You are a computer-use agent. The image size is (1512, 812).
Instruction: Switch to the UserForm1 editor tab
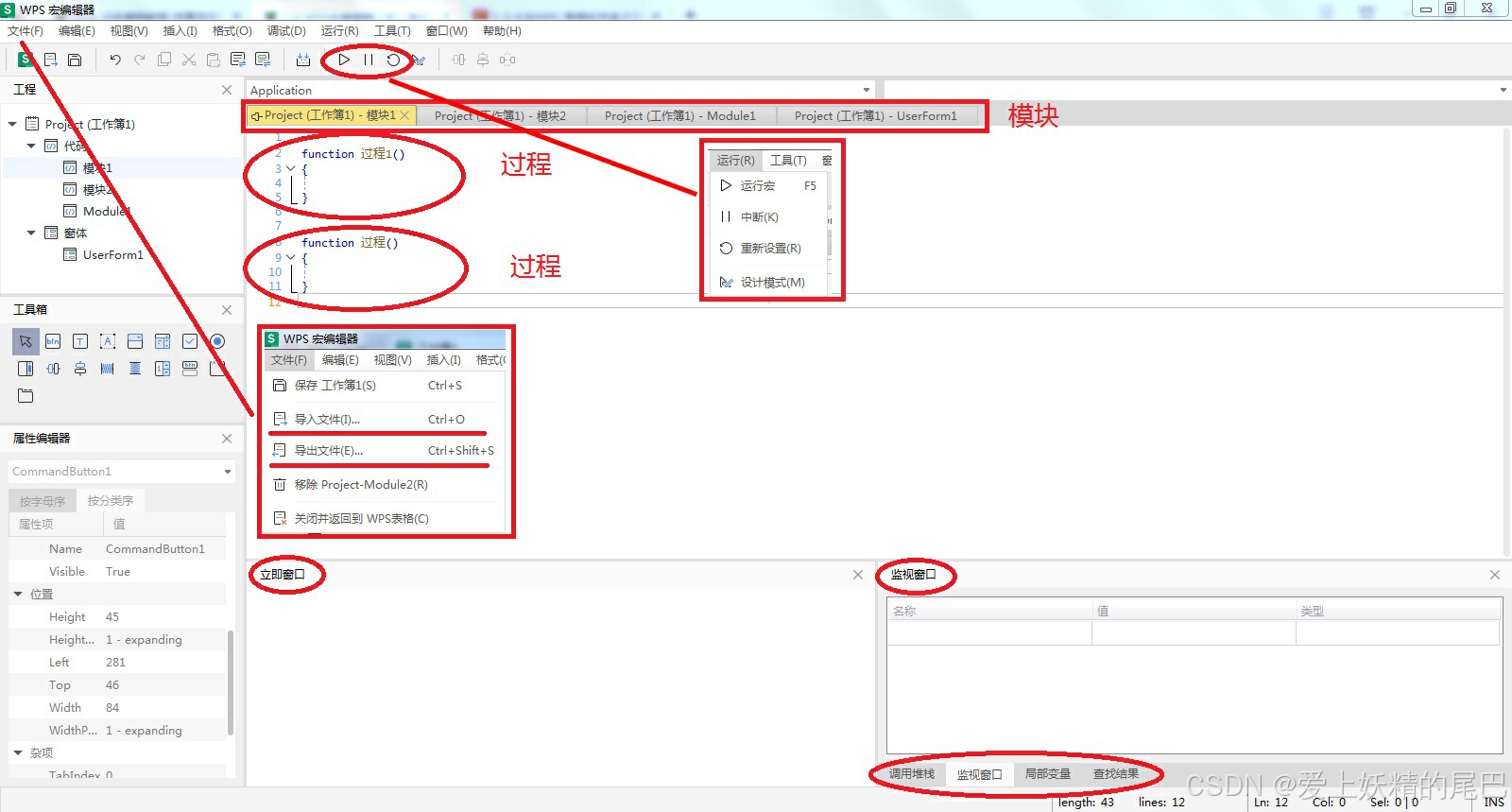coord(876,115)
